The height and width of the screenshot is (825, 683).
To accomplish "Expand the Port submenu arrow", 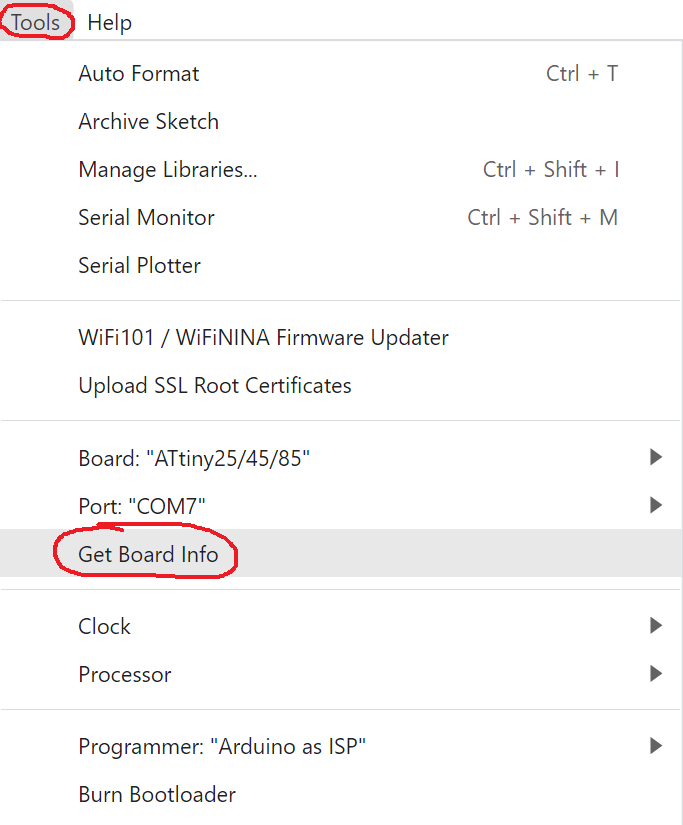I will pyautogui.click(x=656, y=506).
